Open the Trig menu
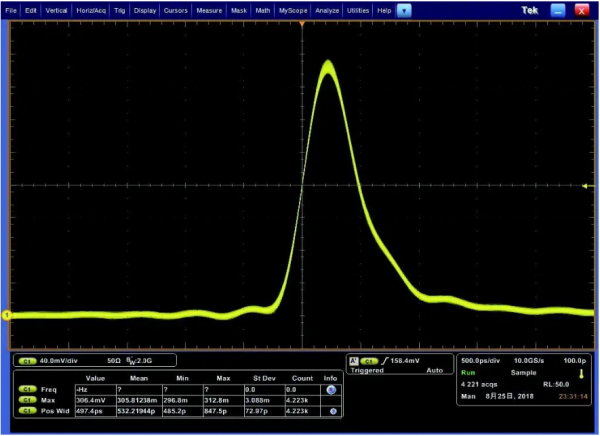This screenshot has width=600, height=436. (x=119, y=9)
